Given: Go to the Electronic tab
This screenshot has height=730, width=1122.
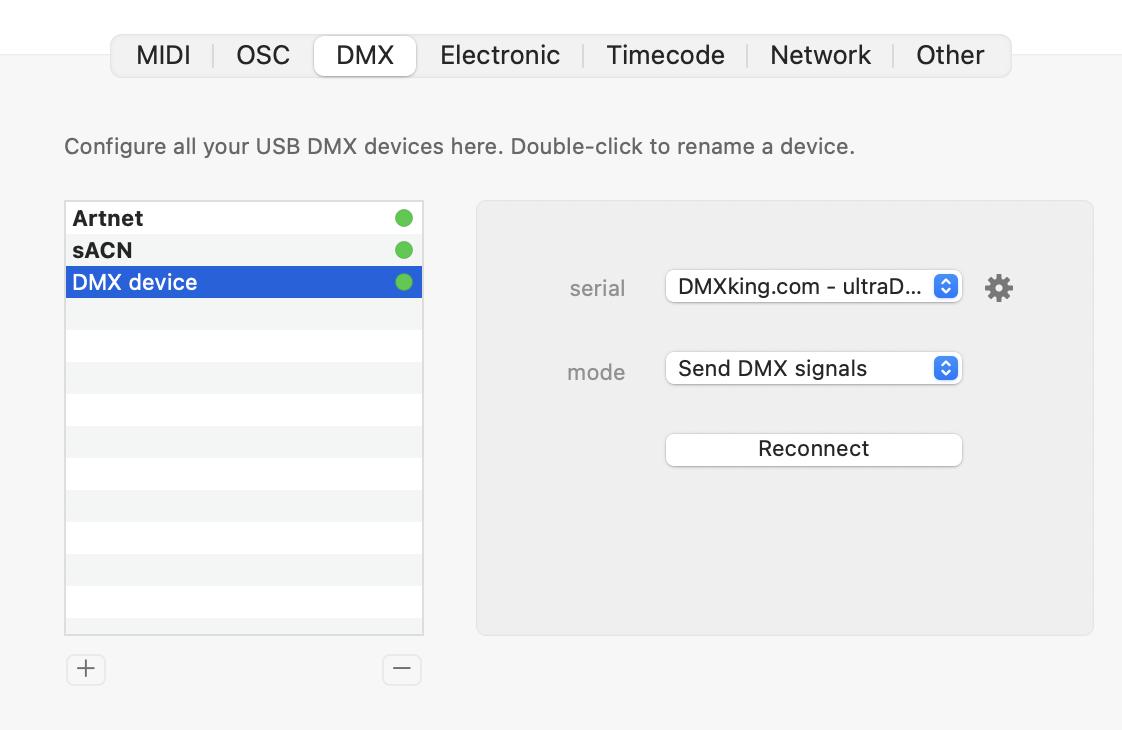Looking at the screenshot, I should point(500,55).
